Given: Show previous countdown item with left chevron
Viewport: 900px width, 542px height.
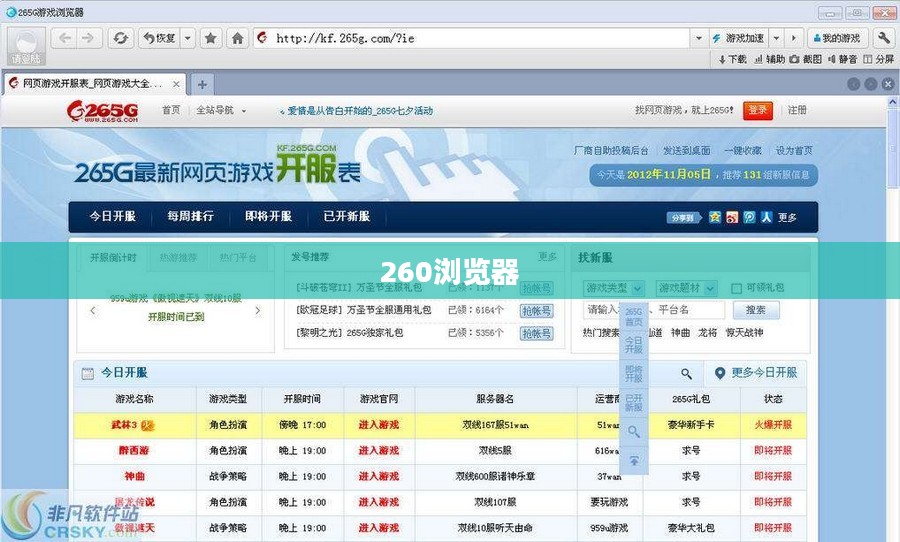Looking at the screenshot, I should pyautogui.click(x=93, y=311).
